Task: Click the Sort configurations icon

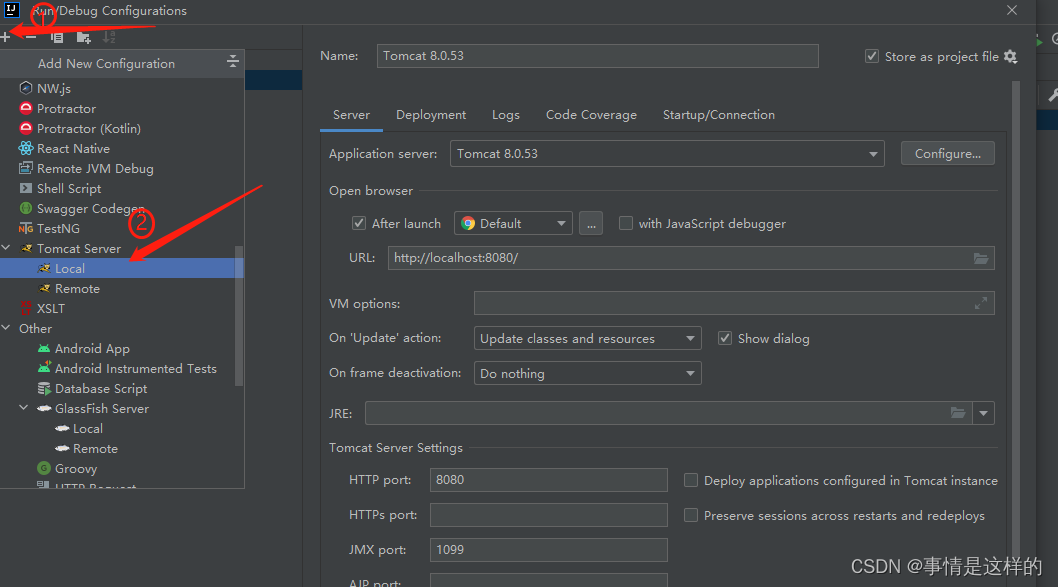Action: coord(109,38)
